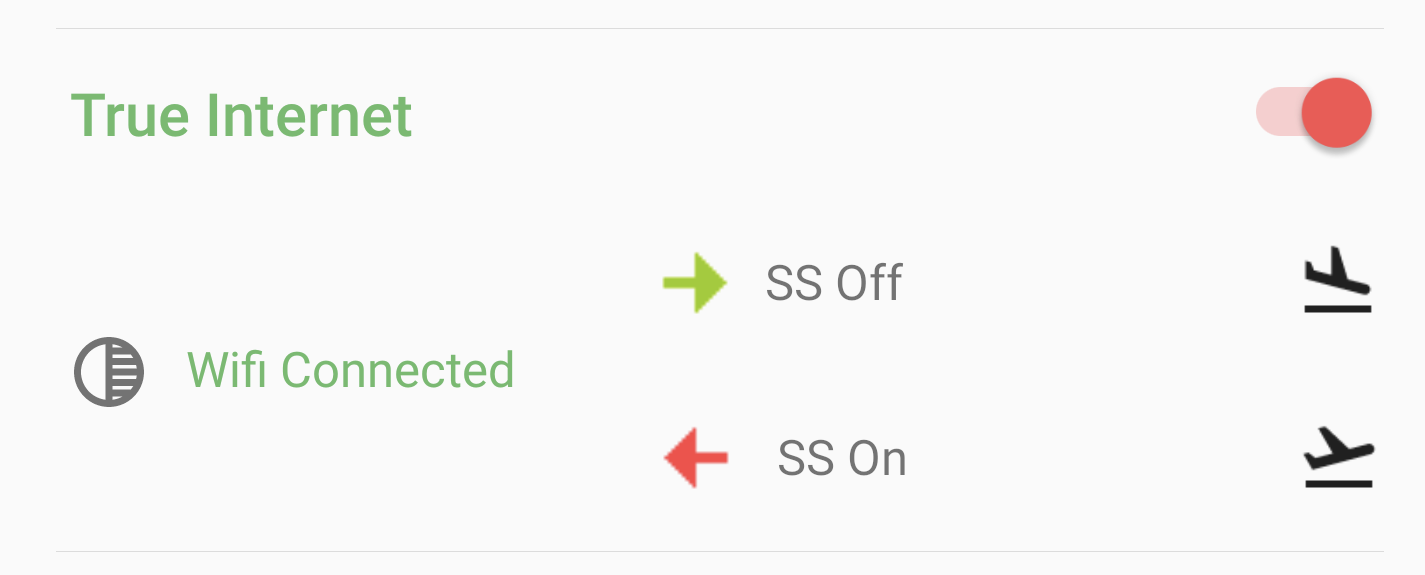Open the SS Off rule entry
Image resolution: width=1425 pixels, height=575 pixels.
tap(833, 283)
